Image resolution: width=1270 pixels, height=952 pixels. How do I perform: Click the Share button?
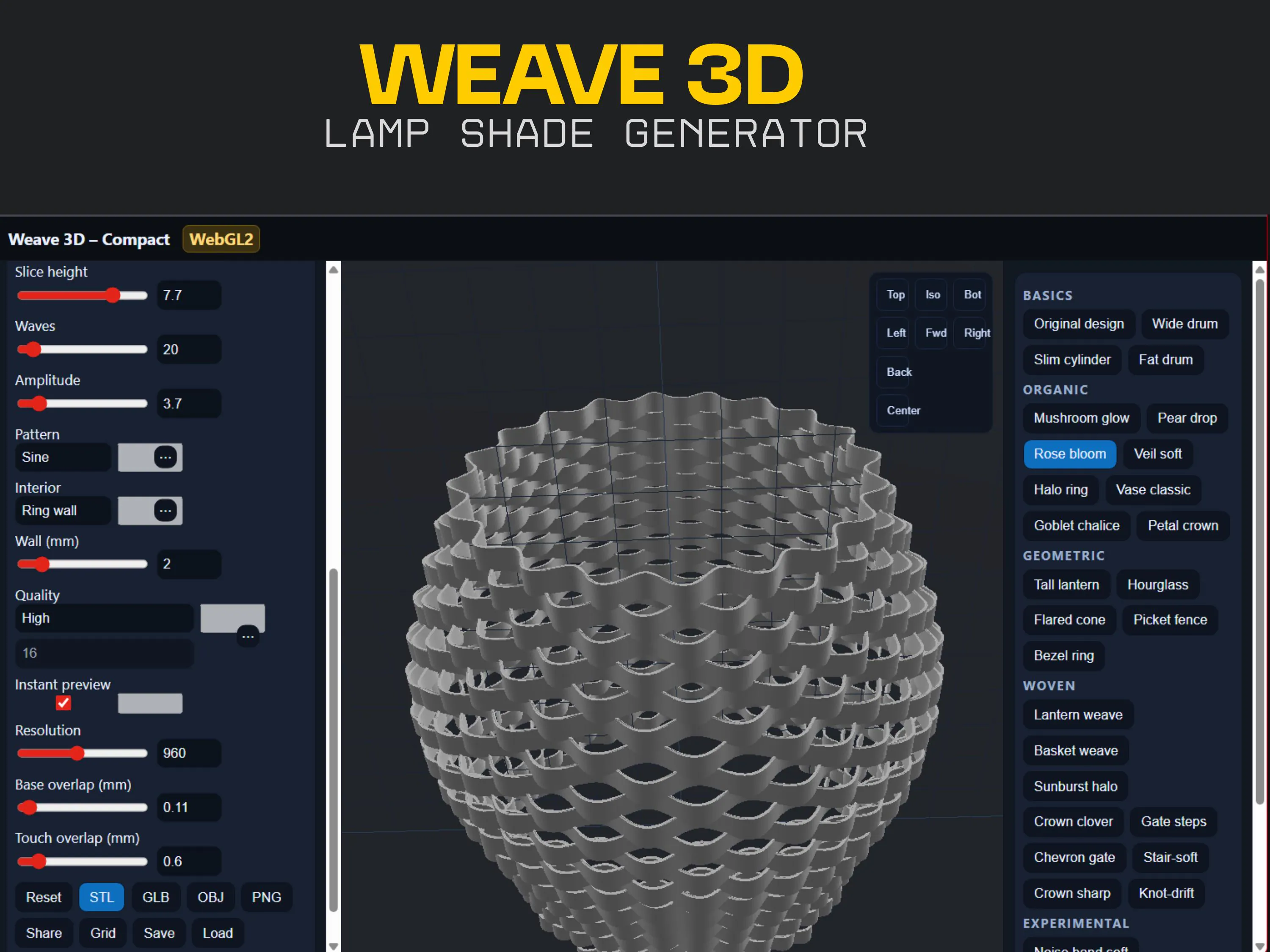click(44, 933)
